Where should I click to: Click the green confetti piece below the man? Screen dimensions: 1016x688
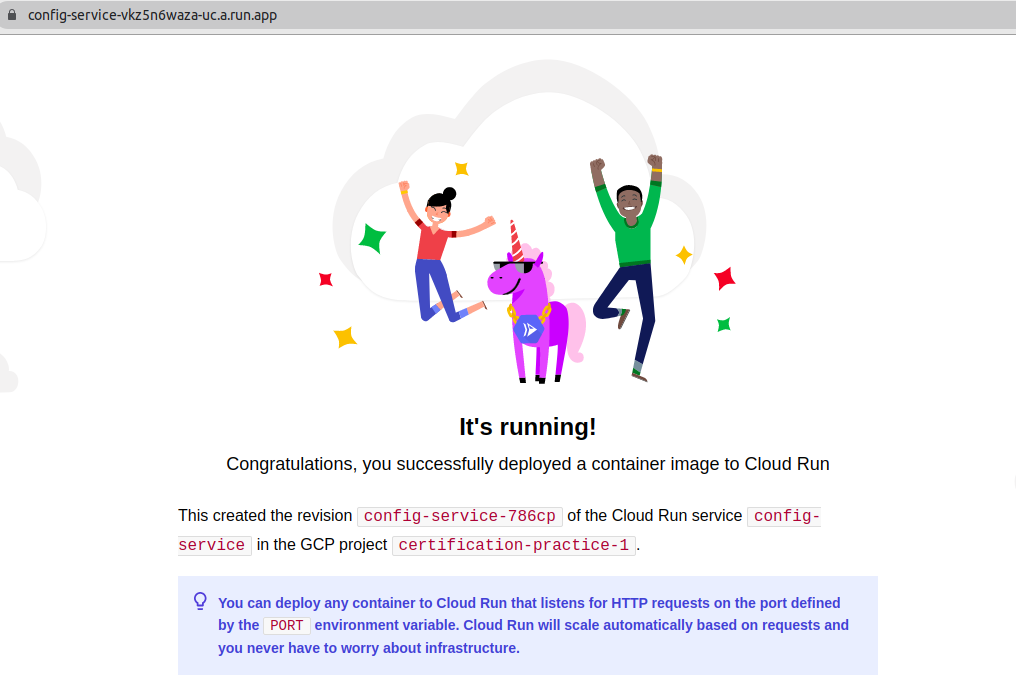(723, 322)
